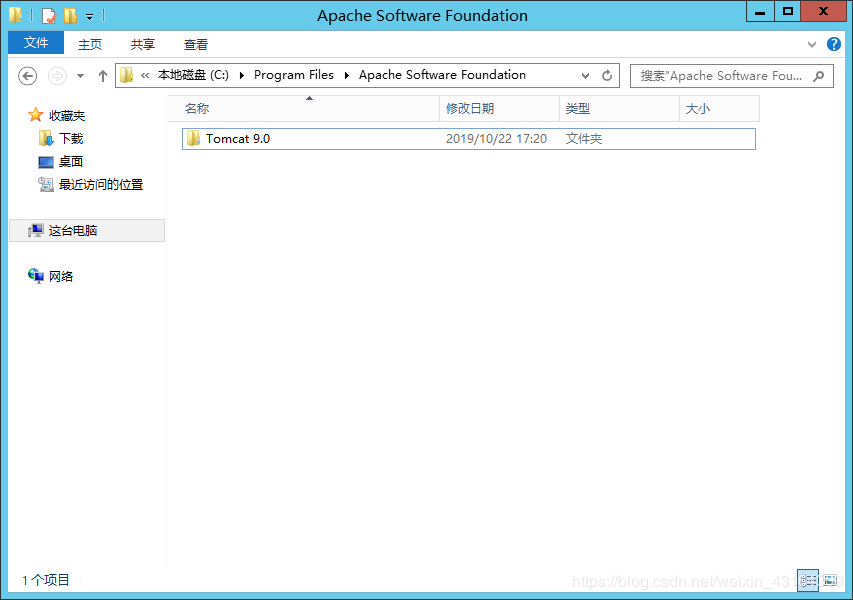This screenshot has height=600, width=853.
Task: Click Program Files in the address path
Action: click(x=294, y=75)
